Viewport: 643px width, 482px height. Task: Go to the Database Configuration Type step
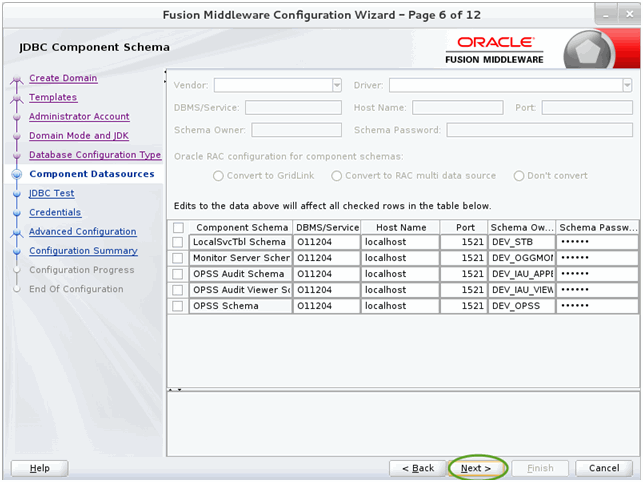tap(95, 155)
